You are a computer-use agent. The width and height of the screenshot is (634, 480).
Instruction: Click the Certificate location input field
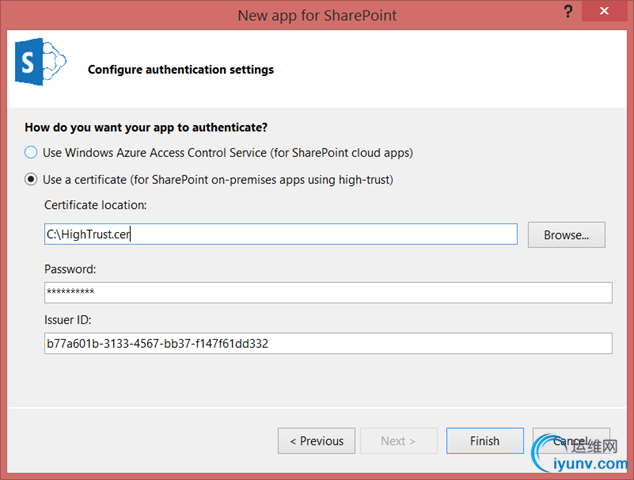tap(281, 234)
